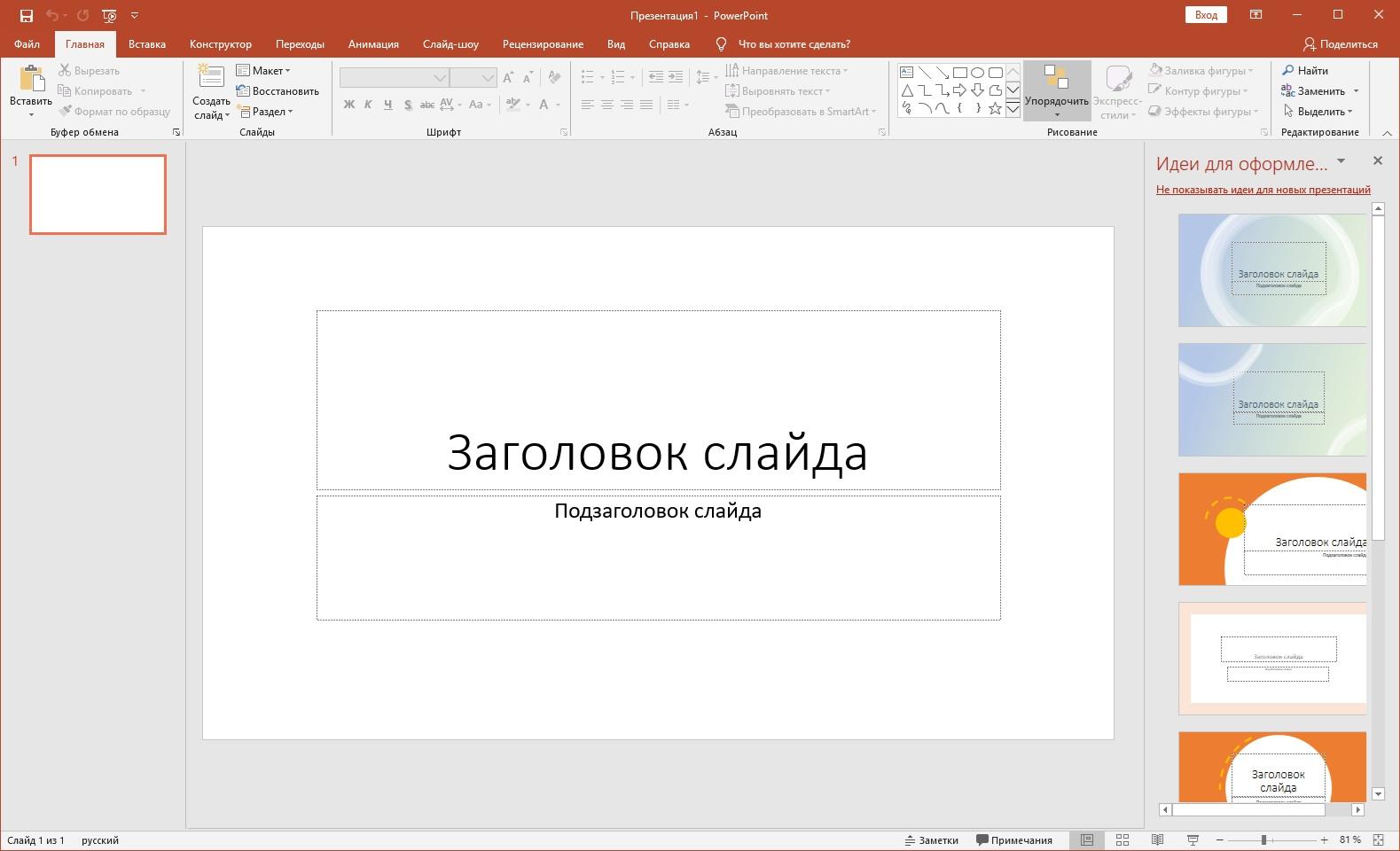Click the Sign in (Вход) button
1400x851 pixels.
pos(1205,15)
